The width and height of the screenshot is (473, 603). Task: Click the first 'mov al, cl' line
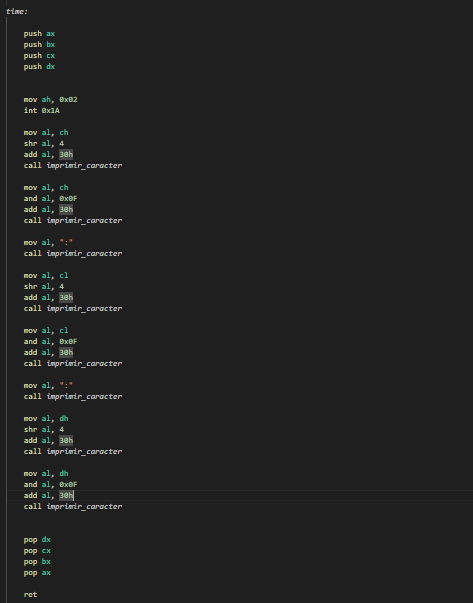pyautogui.click(x=46, y=276)
